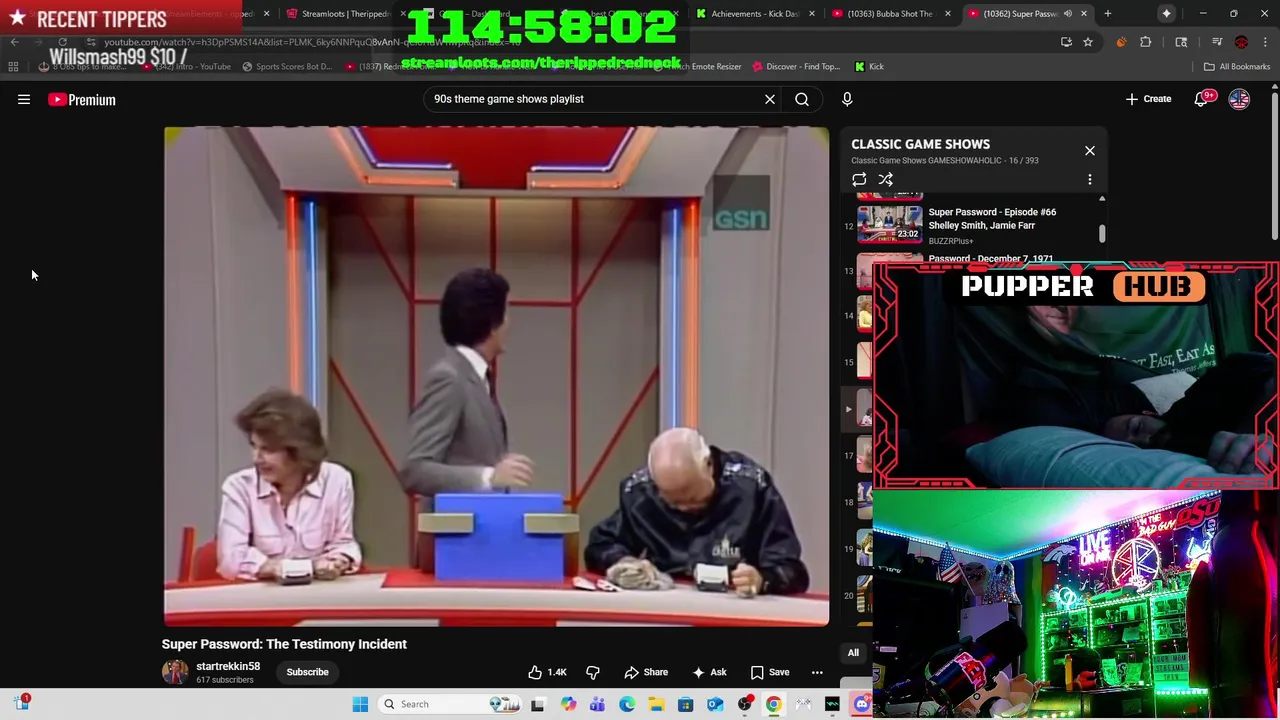Open Task View on taskbar
The image size is (1280, 720).
(538, 704)
